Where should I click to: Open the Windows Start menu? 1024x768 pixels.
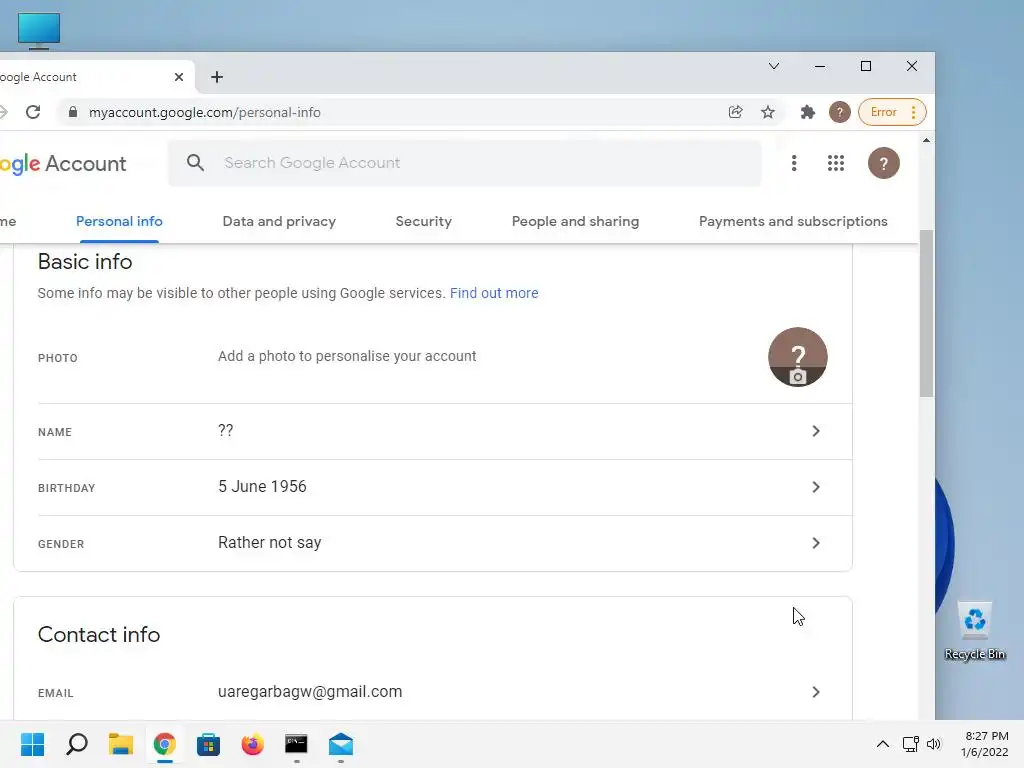33,744
